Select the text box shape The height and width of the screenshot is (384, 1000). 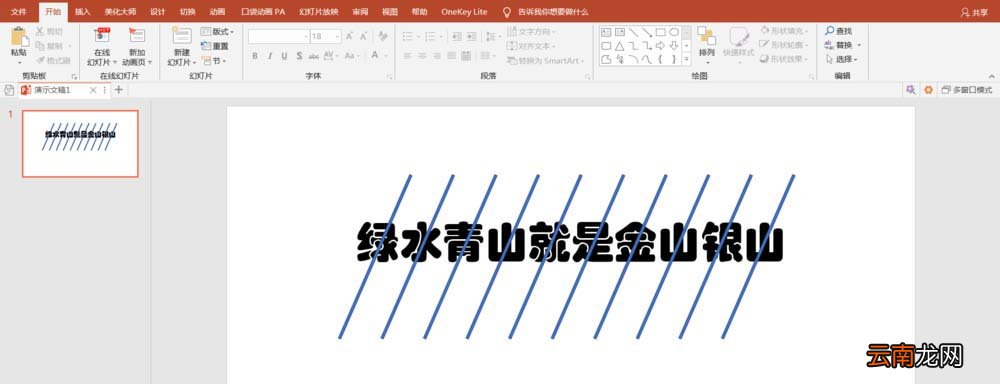(x=606, y=32)
